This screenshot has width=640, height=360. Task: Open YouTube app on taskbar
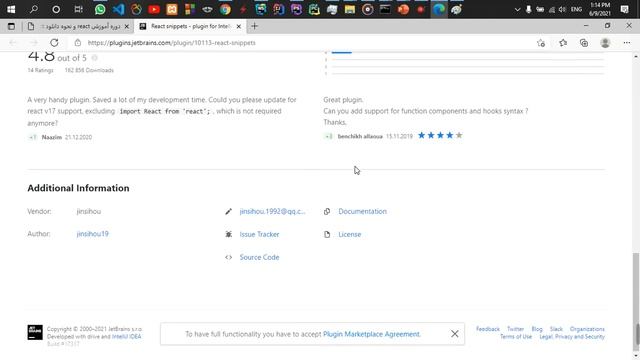coord(154,9)
